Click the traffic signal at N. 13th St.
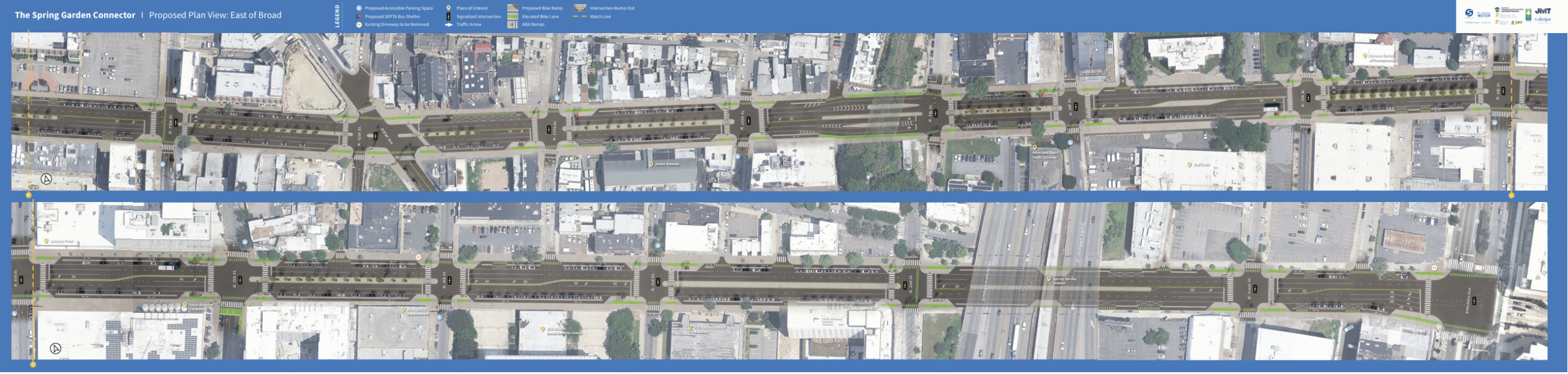This screenshot has height=374, width=1568. point(176,122)
